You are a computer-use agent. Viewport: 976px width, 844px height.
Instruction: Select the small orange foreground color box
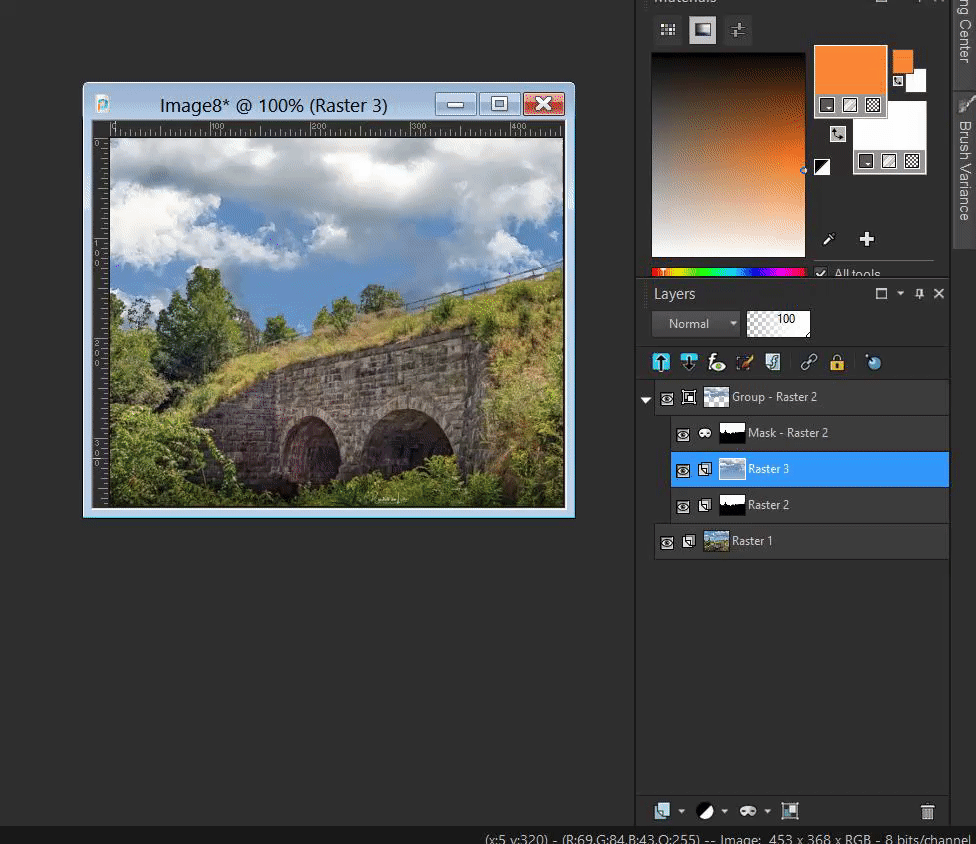(903, 62)
